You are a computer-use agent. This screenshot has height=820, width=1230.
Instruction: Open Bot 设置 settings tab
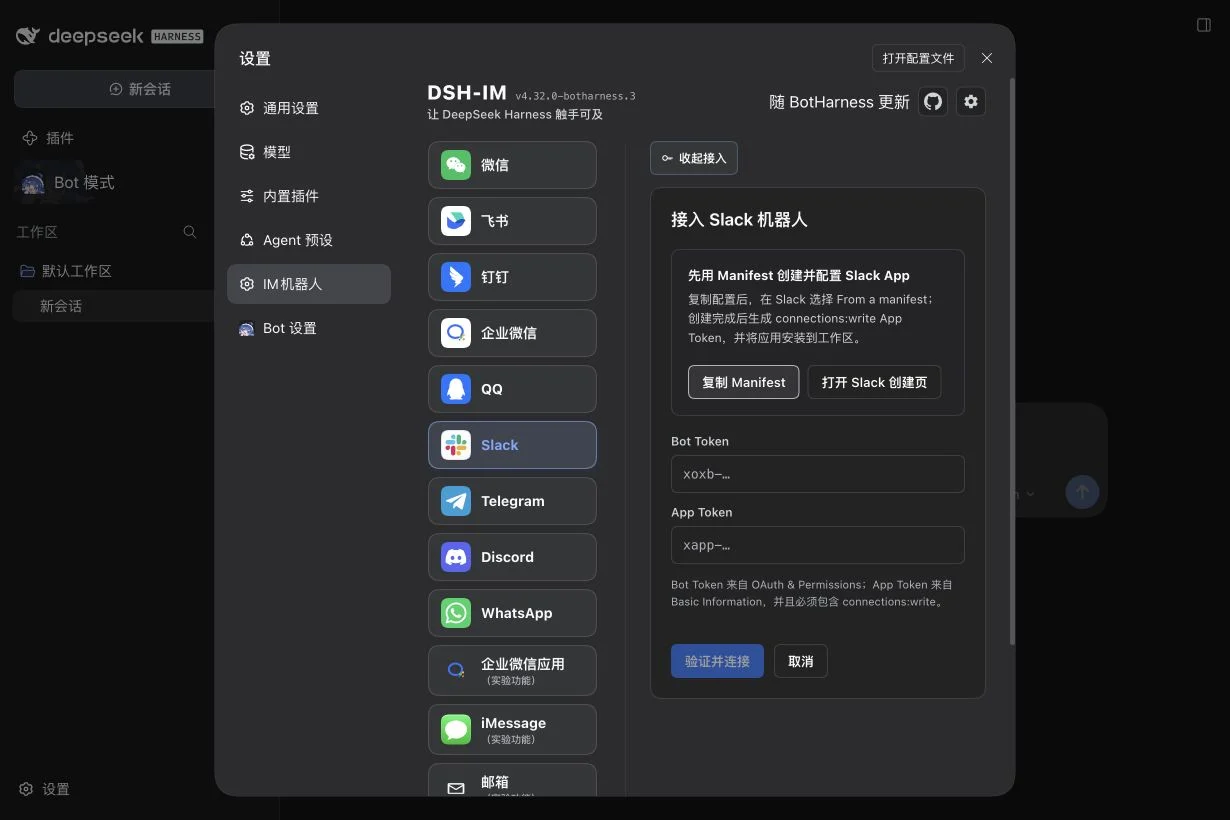click(x=309, y=328)
